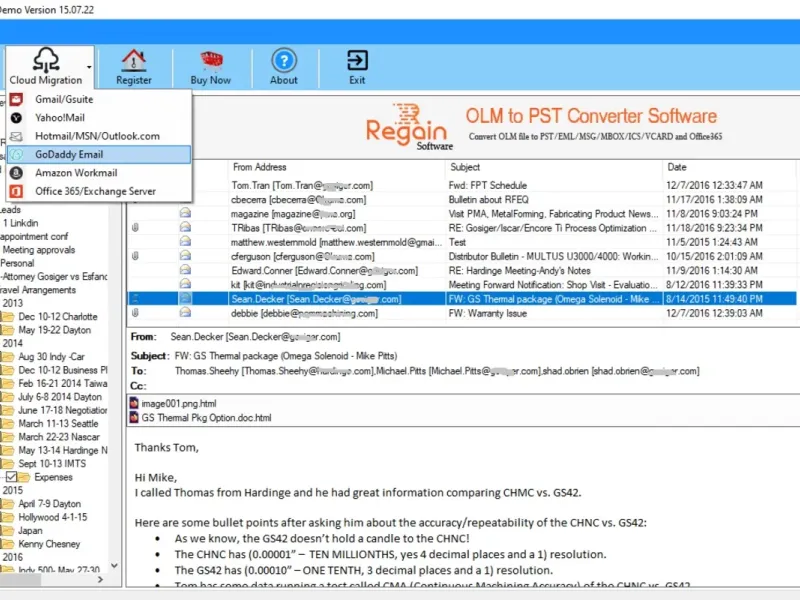Click mail icon on the magazine row
The height and width of the screenshot is (600, 800).
[x=185, y=213]
